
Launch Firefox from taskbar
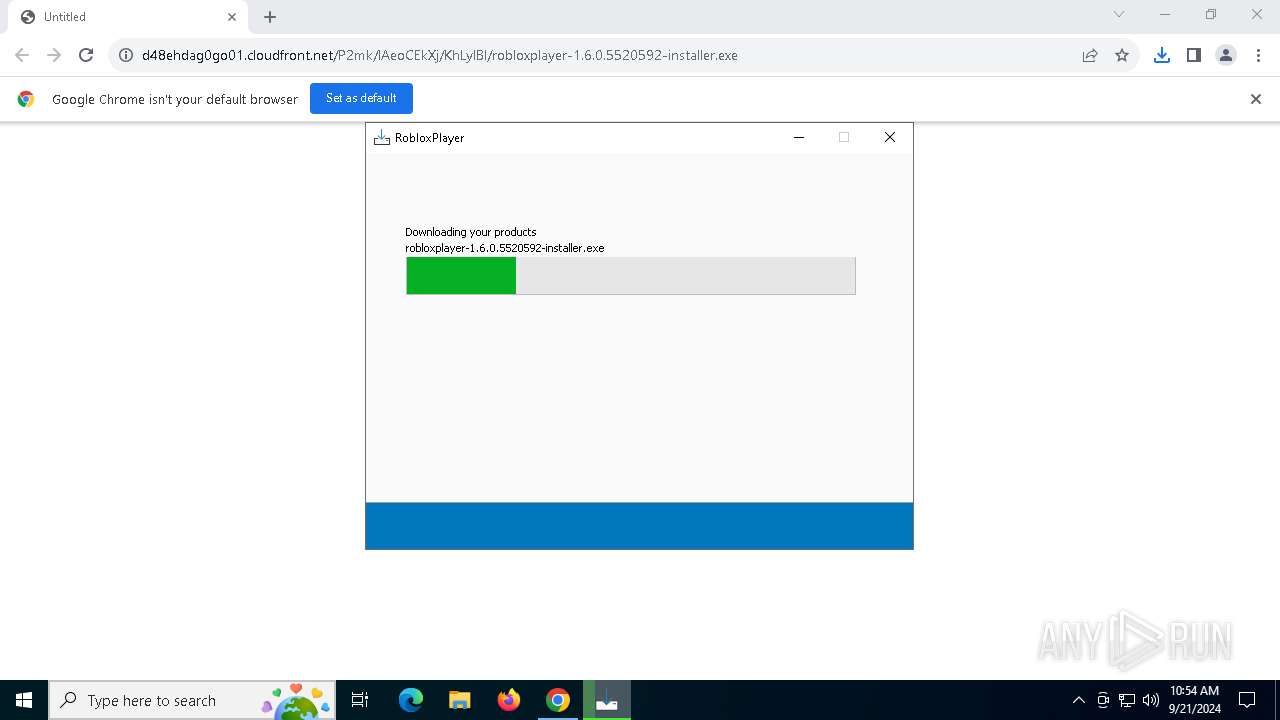508,700
